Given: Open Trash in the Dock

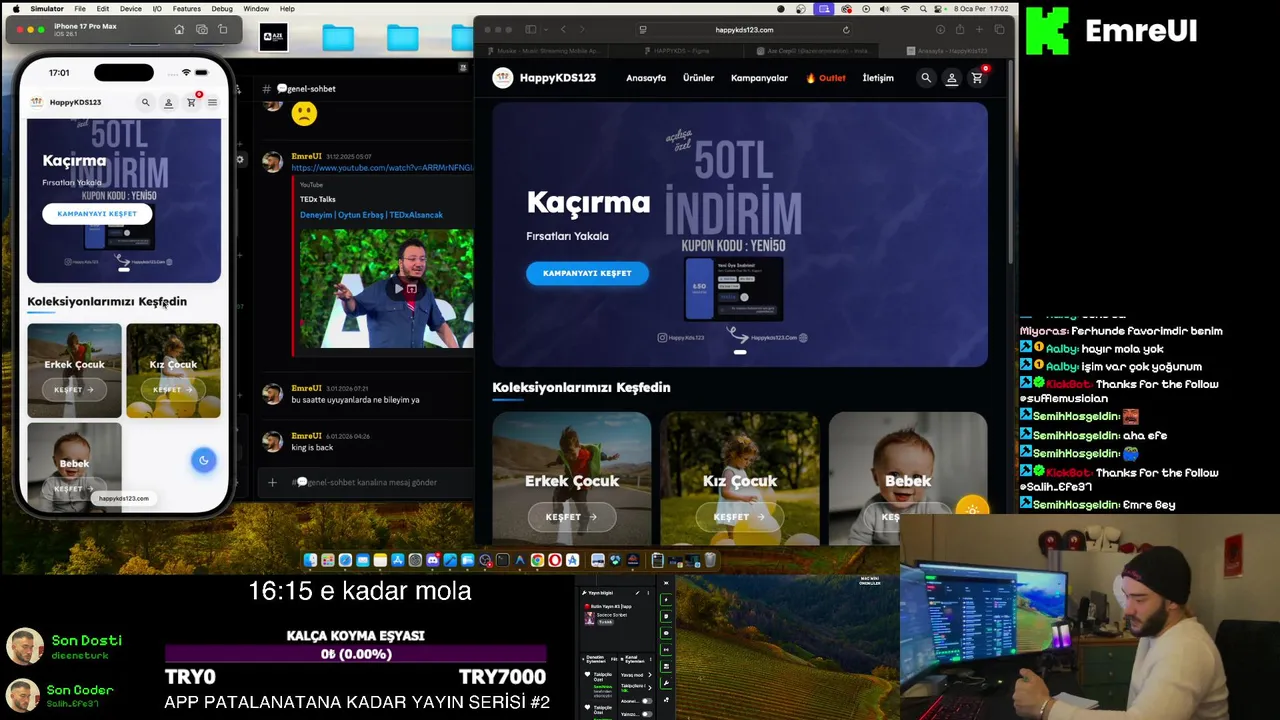Looking at the screenshot, I should (710, 560).
